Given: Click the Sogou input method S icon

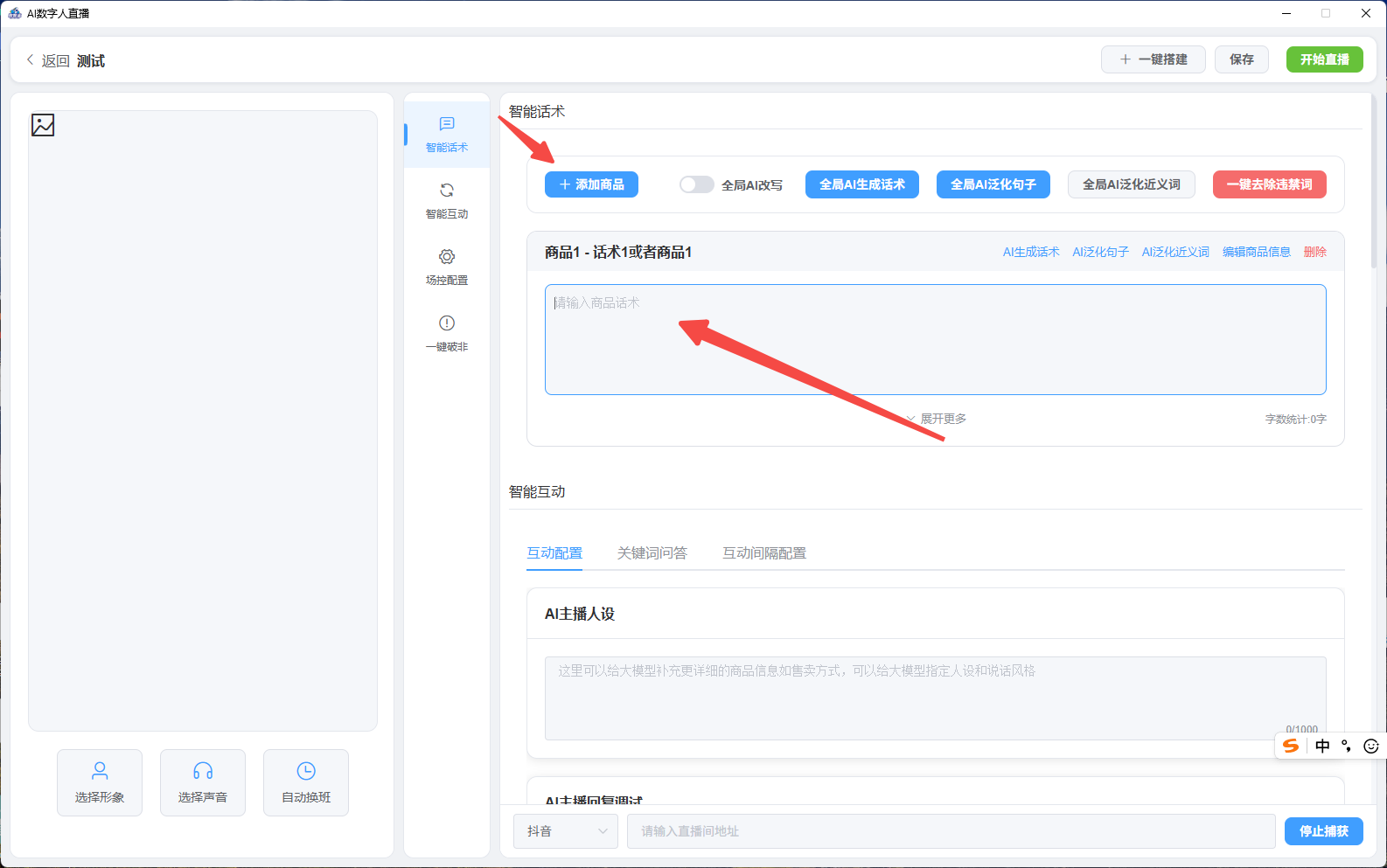Looking at the screenshot, I should 1291,746.
